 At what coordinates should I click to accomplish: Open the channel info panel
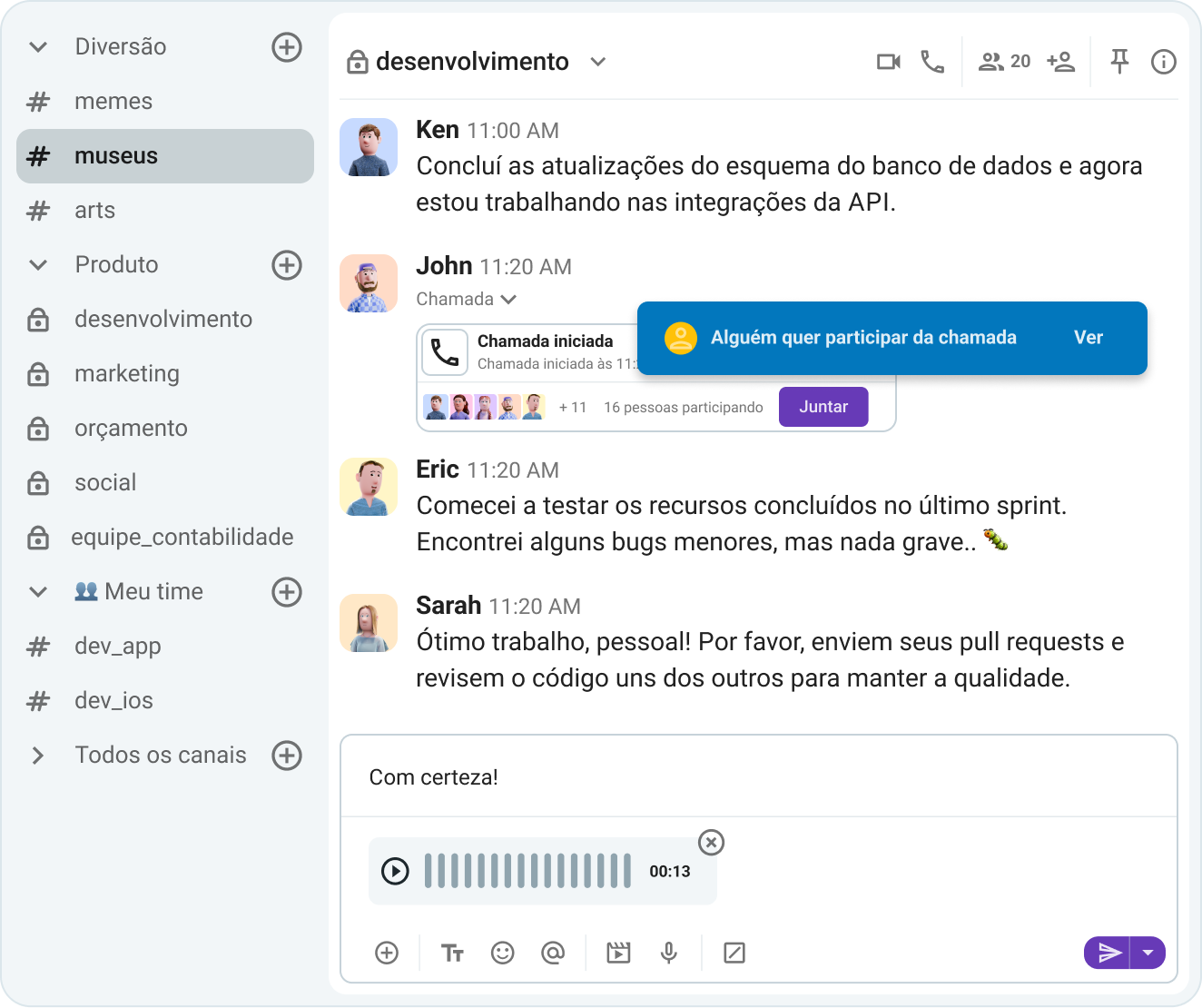(x=1163, y=61)
